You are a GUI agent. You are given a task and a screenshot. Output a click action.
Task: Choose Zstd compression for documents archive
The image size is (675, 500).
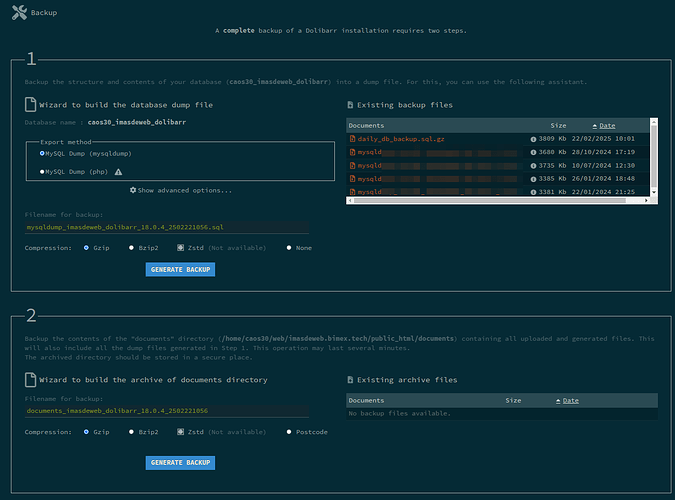click(x=180, y=432)
